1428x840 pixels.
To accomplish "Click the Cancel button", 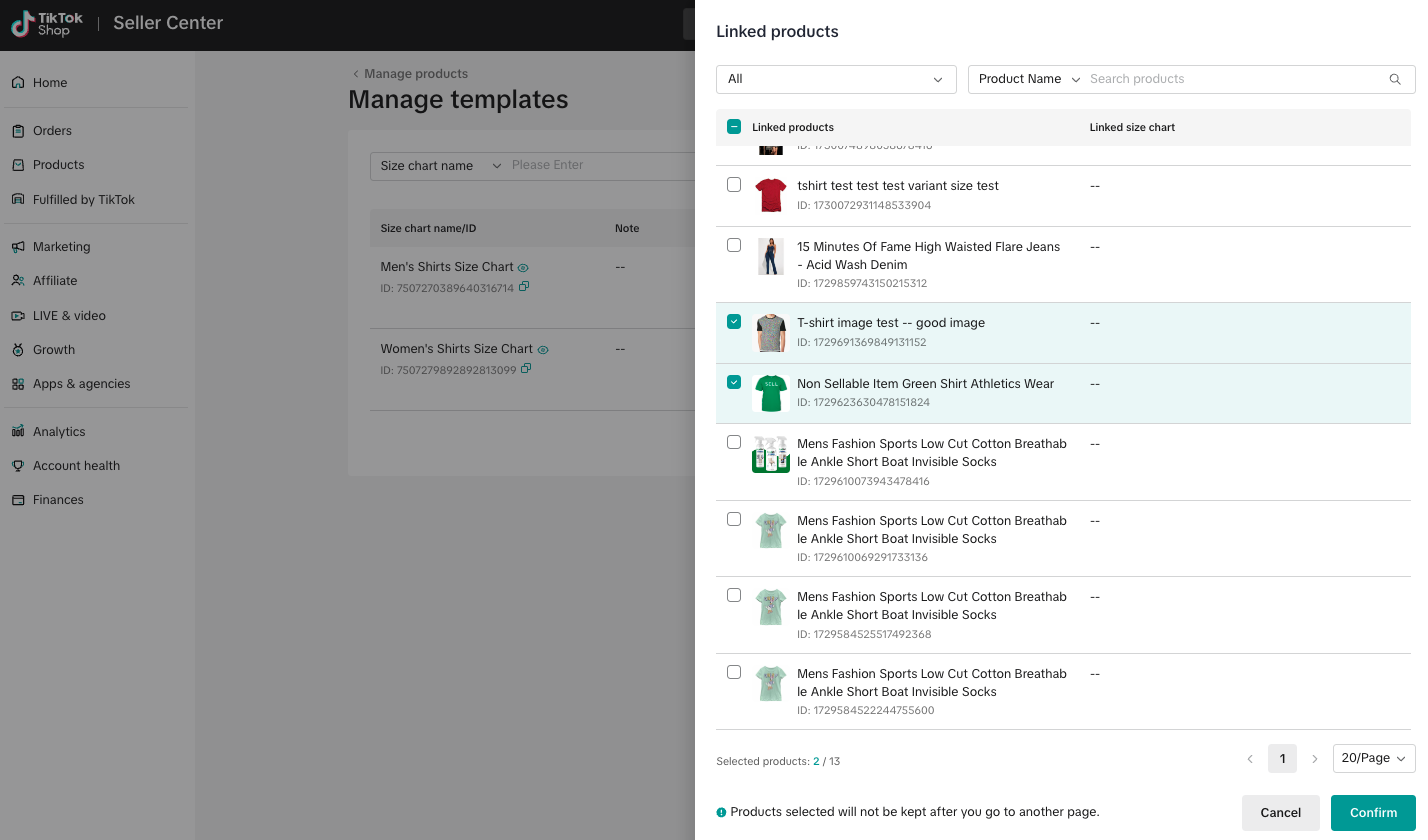I will (1280, 813).
